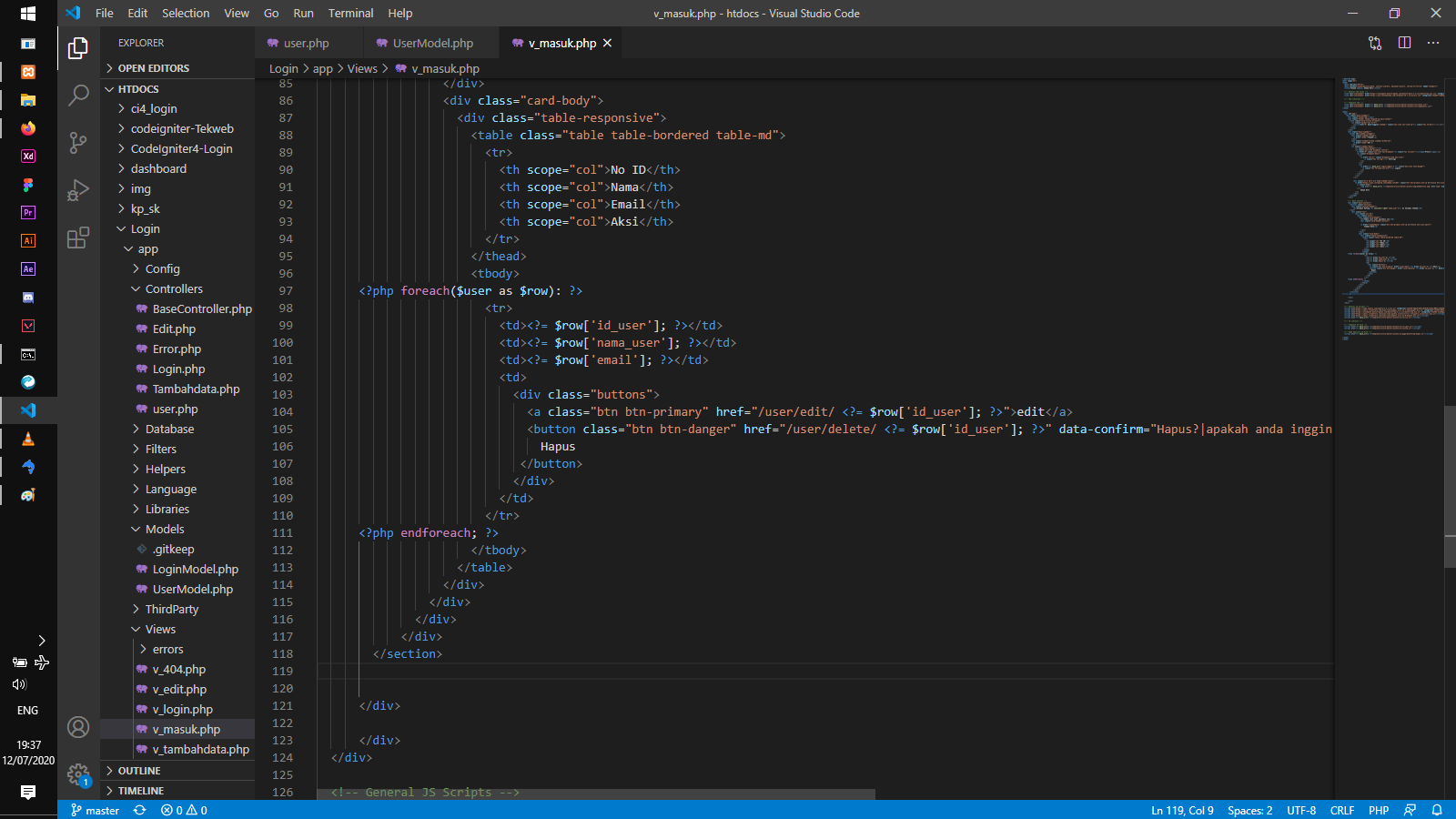Screen dimensions: 1456x819
Task: Open the Explorer view in activity bar
Action: (78, 47)
